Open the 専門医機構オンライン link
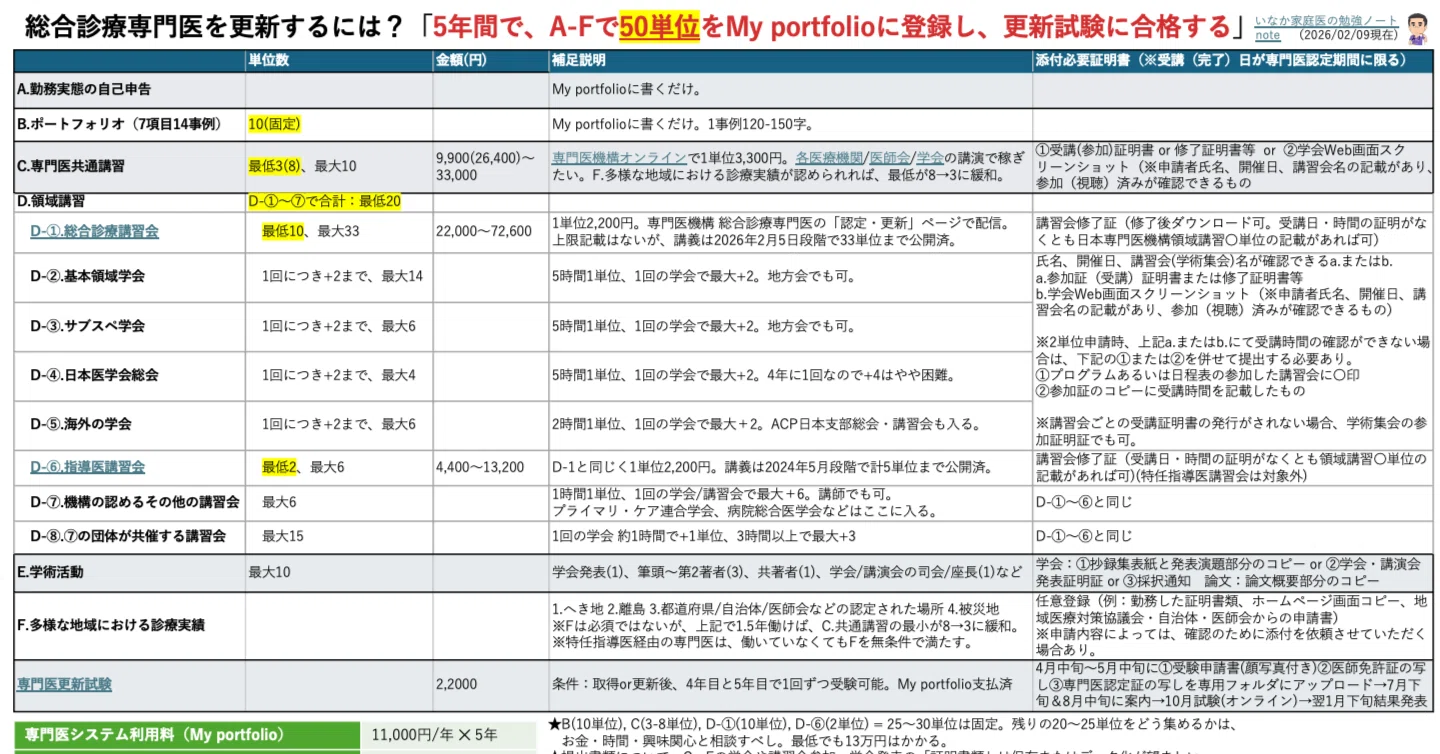 coord(619,157)
